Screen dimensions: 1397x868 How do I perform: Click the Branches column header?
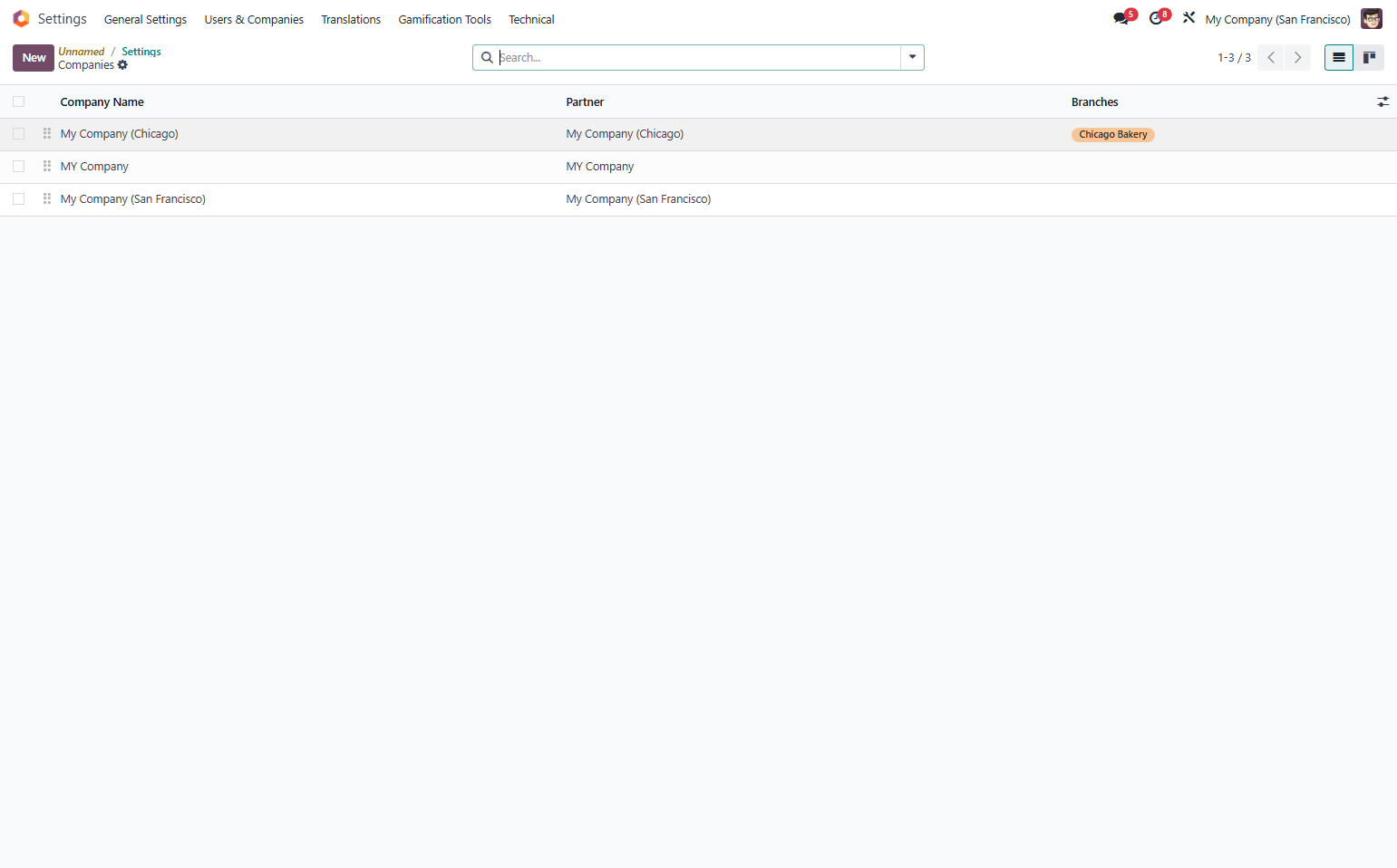(1094, 102)
